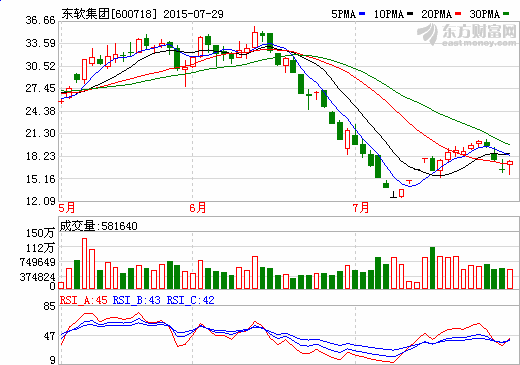Click the 成交量:581640 volume readout
Screen dimensions: 520x365
pos(99,226)
